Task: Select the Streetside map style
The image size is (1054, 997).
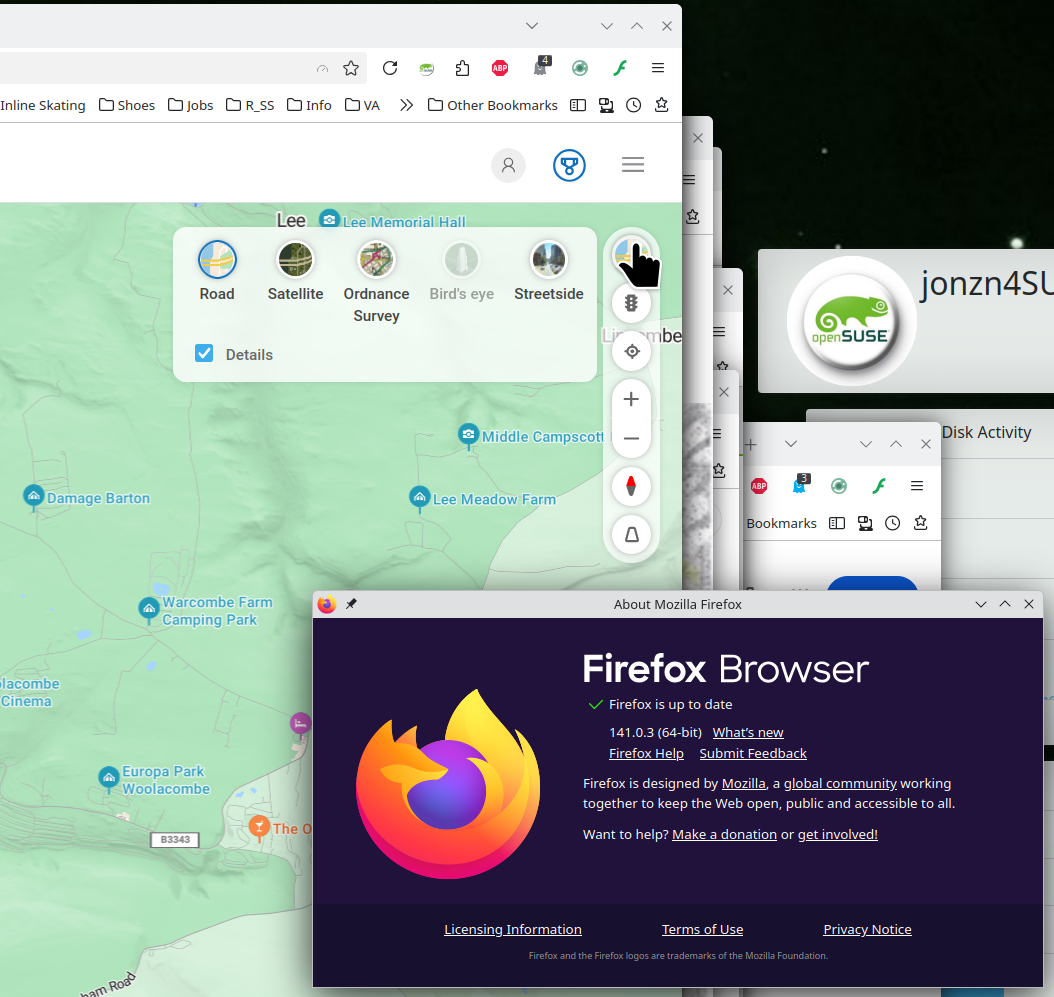Action: pyautogui.click(x=549, y=272)
